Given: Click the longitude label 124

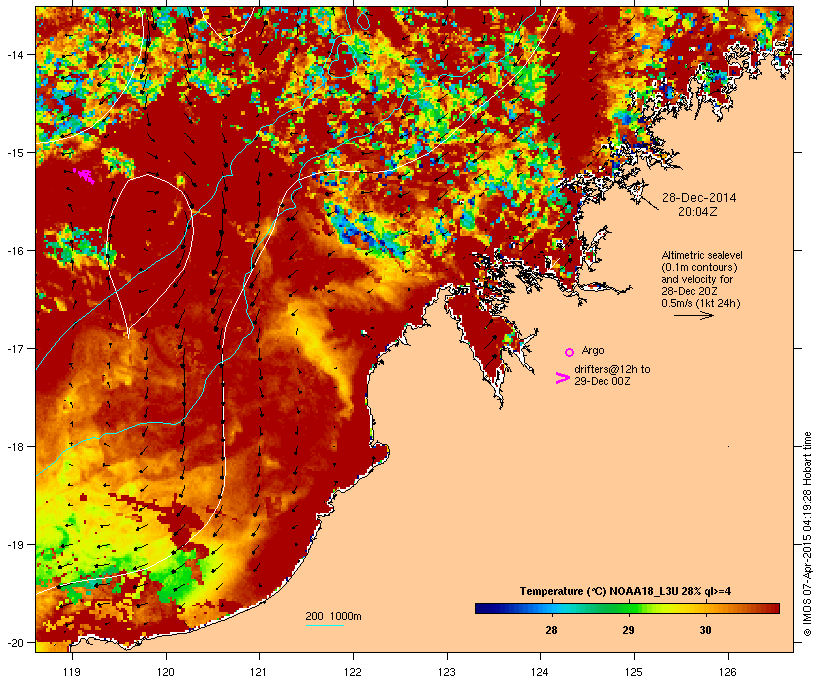Looking at the screenshot, I should click(x=540, y=672).
